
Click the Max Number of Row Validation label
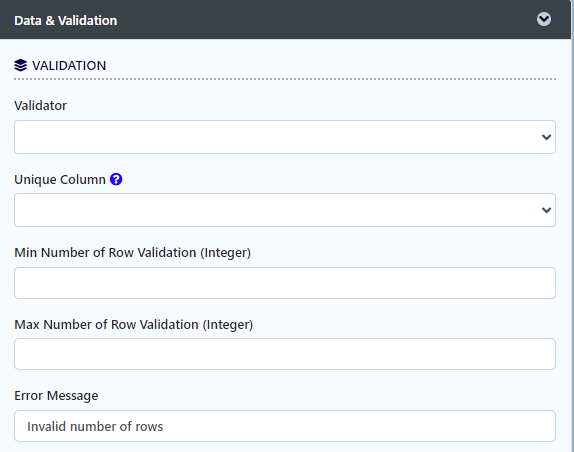click(x=134, y=325)
